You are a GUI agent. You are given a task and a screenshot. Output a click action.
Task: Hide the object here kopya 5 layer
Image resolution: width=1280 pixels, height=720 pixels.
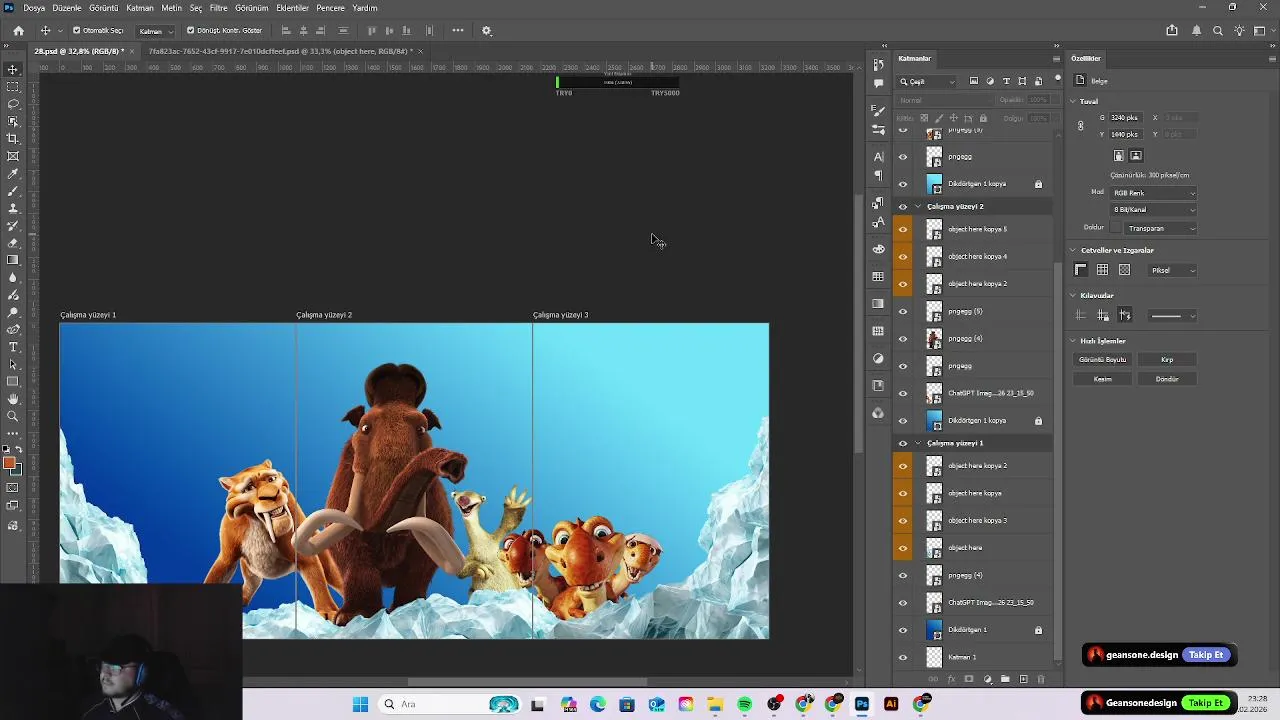click(x=903, y=229)
